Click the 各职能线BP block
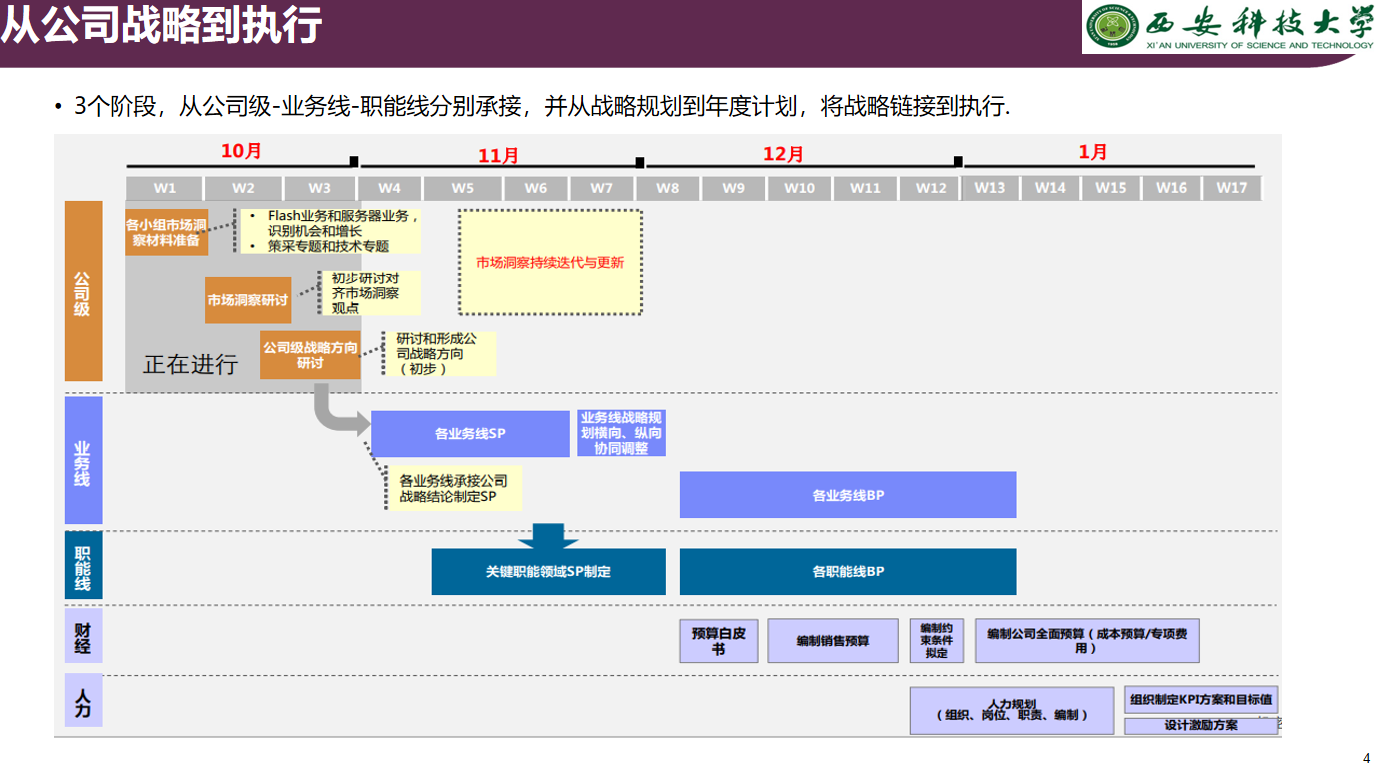 coord(848,572)
